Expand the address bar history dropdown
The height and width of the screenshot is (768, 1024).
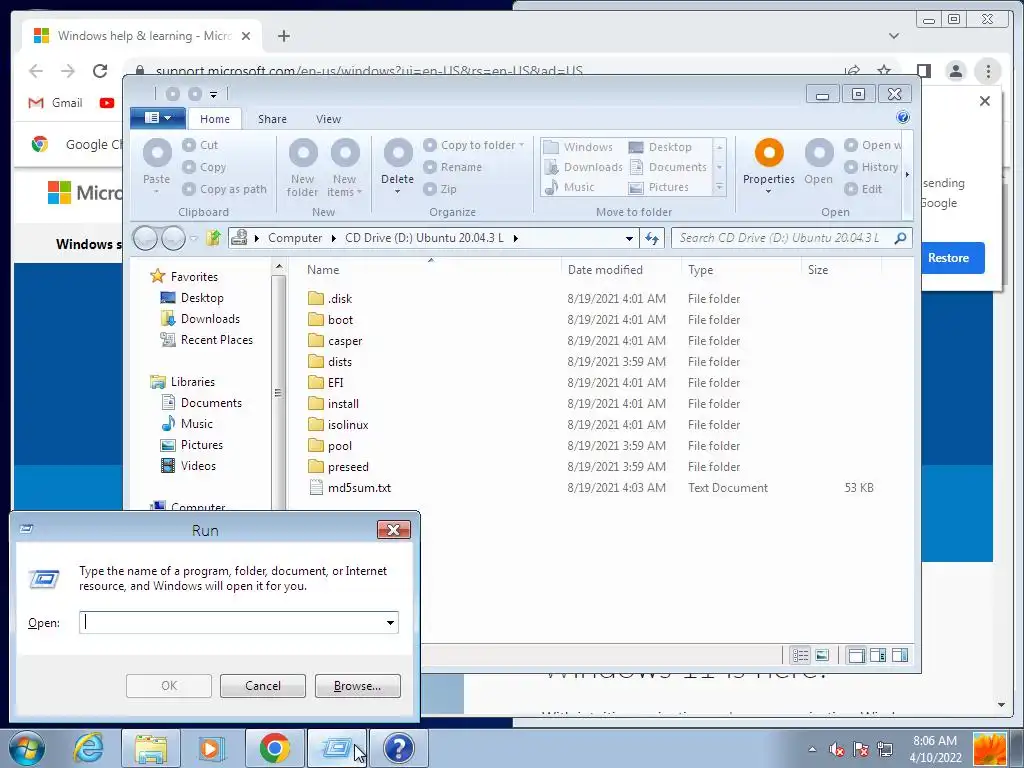(629, 238)
